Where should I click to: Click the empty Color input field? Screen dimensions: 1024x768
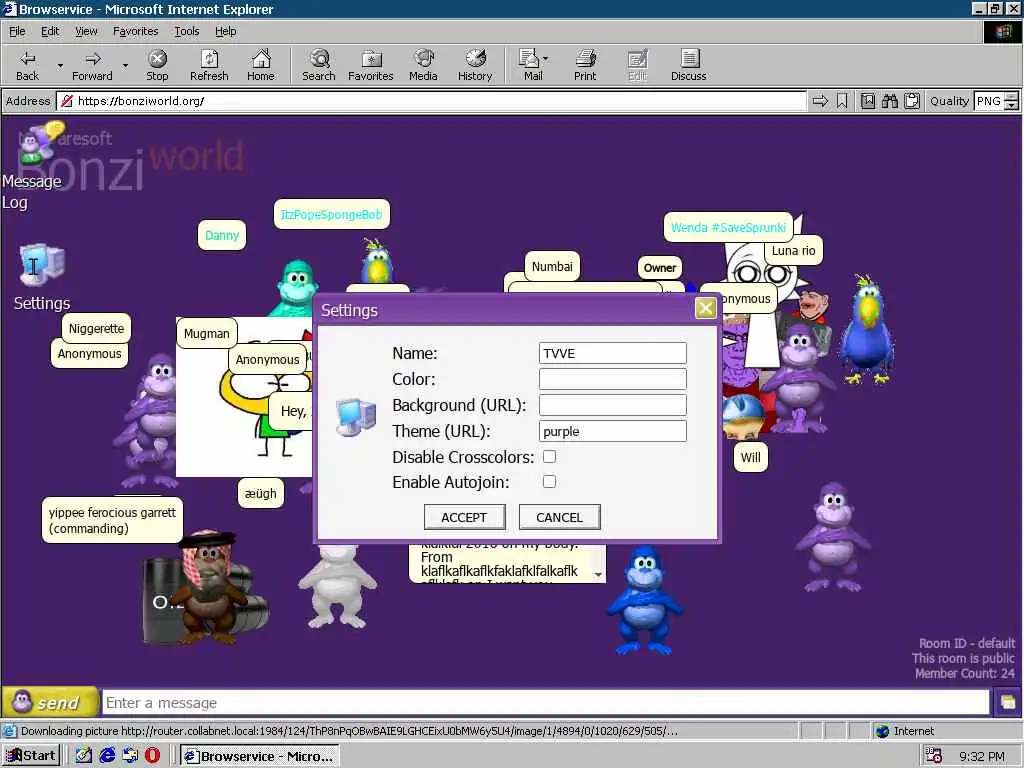[x=613, y=379]
